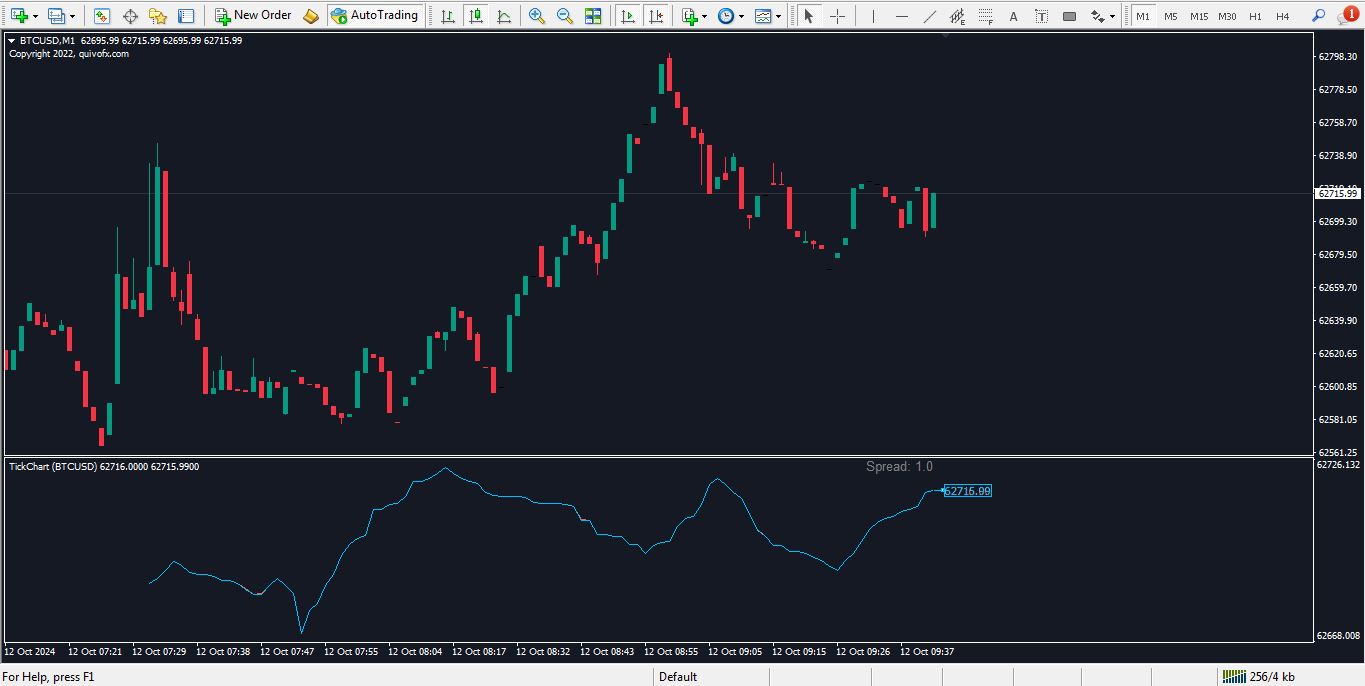The height and width of the screenshot is (686, 1365).
Task: Switch to H1 timeframe
Action: (x=1255, y=16)
